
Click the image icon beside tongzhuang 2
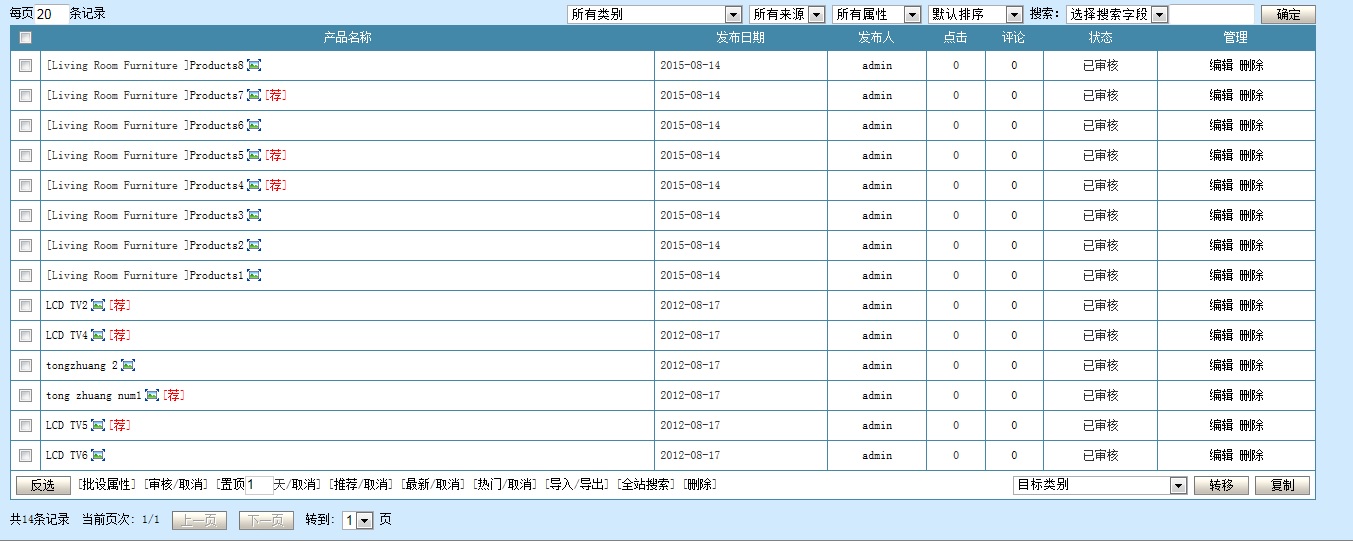pyautogui.click(x=128, y=366)
